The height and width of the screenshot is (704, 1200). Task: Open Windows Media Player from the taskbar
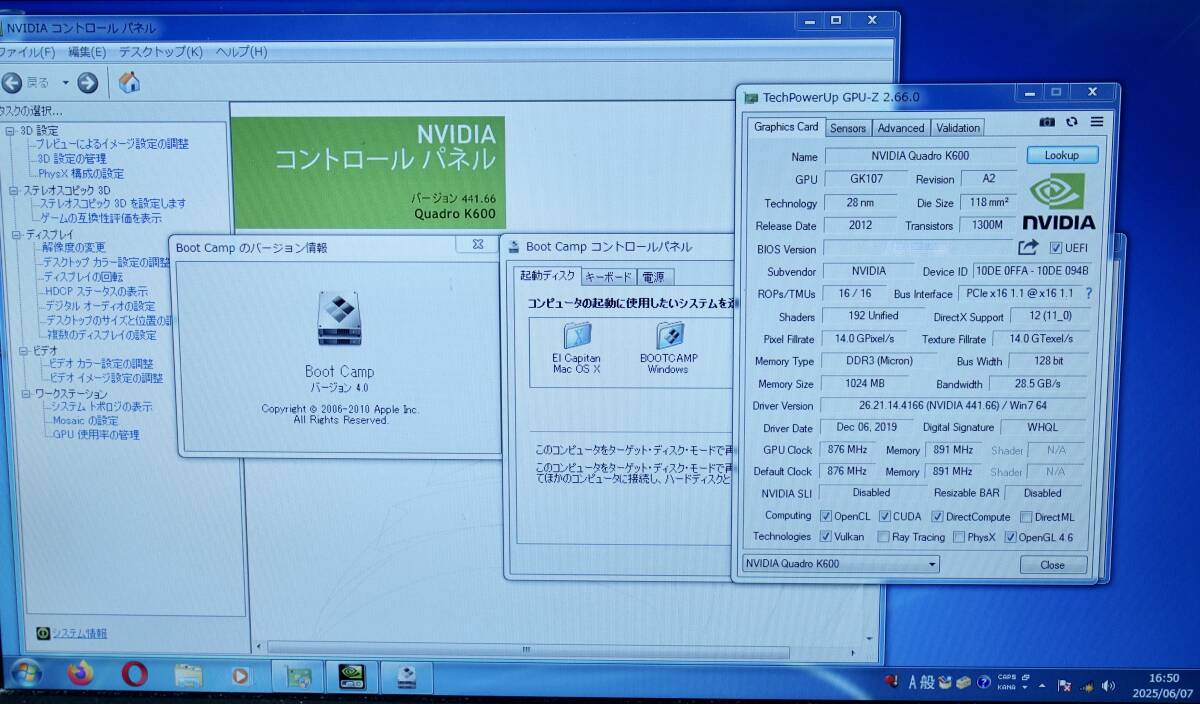pos(241,676)
